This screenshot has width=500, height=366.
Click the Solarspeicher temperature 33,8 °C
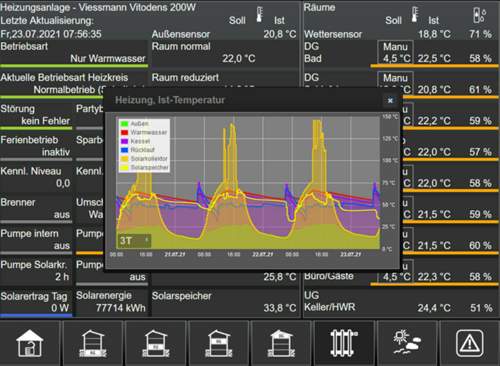click(x=280, y=308)
